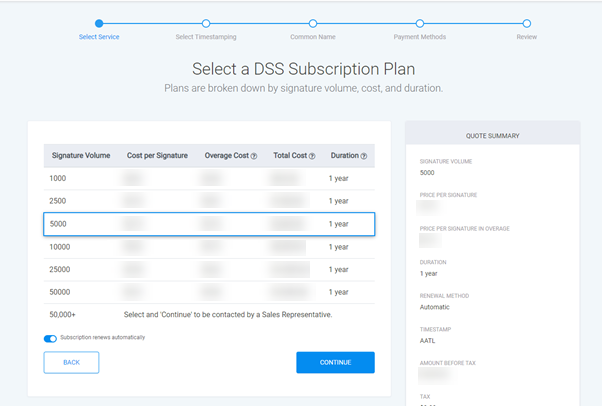Click the Total Cost help icon
Viewport: 602px width, 406px height.
(x=312, y=156)
